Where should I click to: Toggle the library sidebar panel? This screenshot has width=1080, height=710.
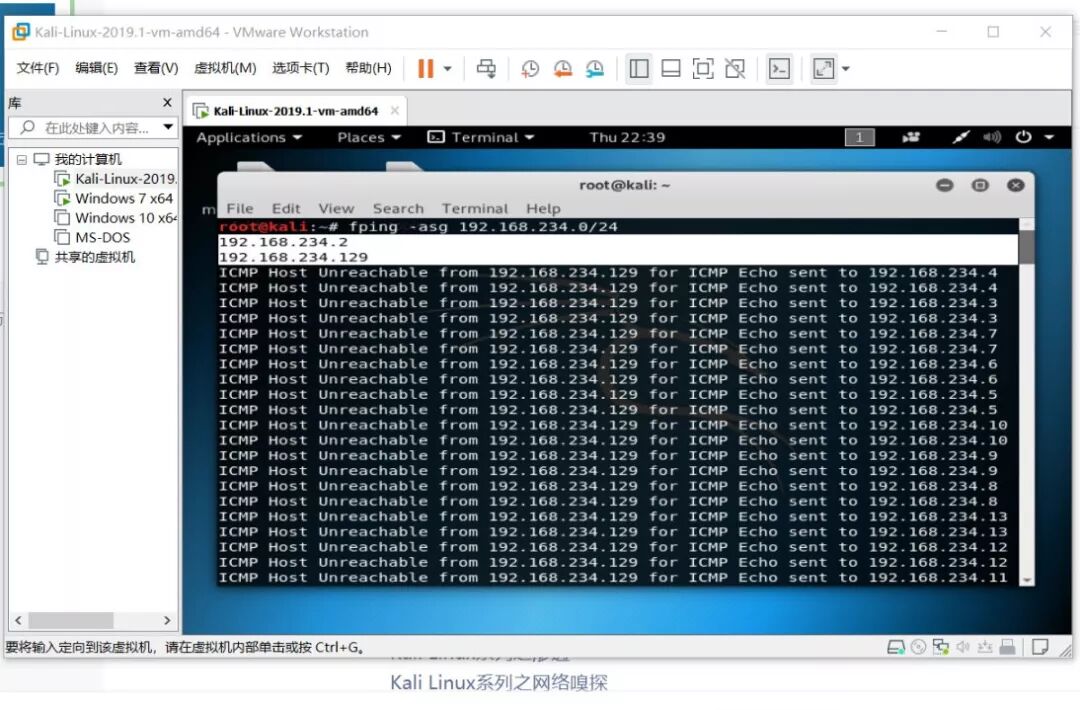637,68
